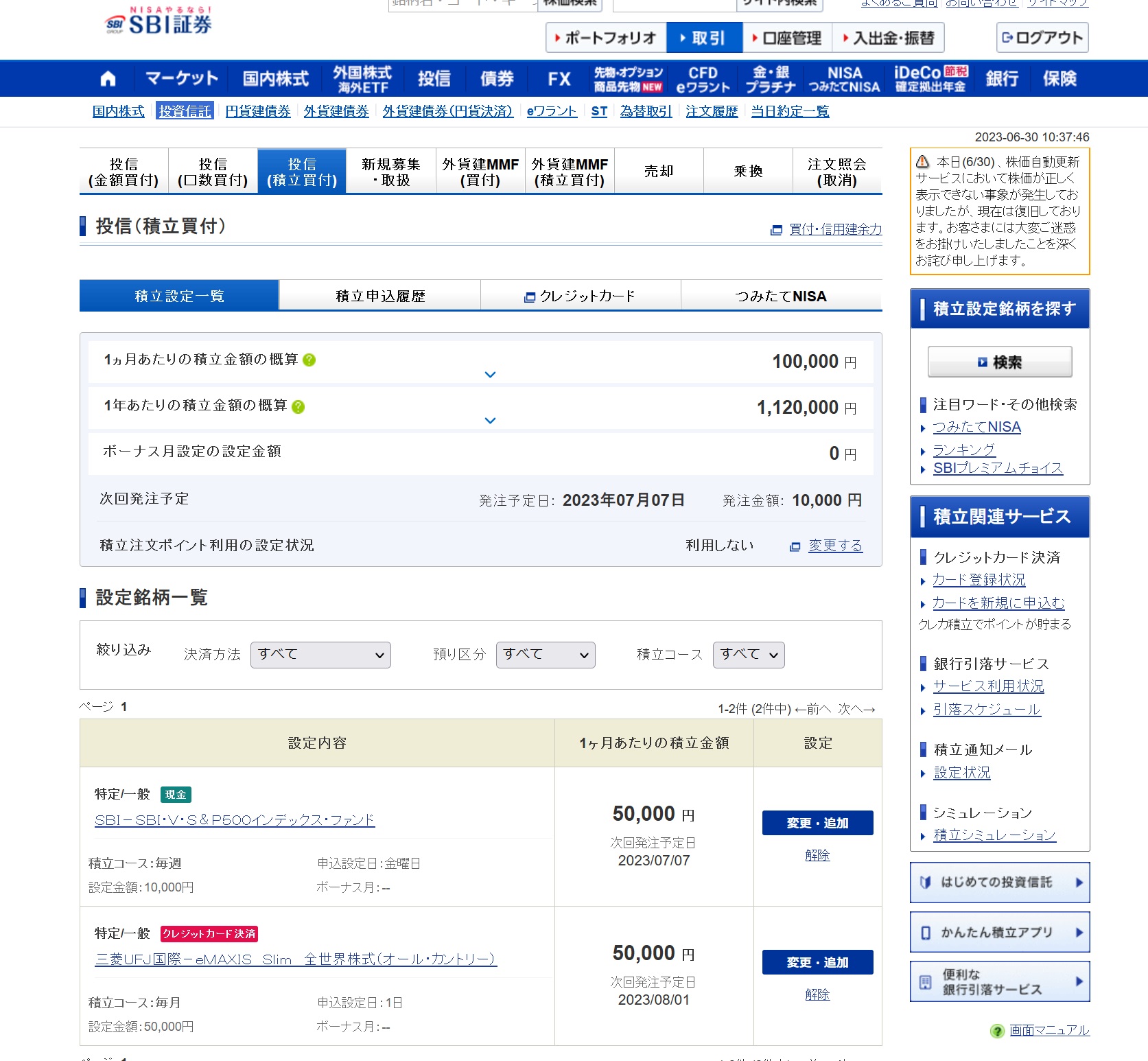Open 買付・信用建余力 link
Image resolution: width=1148 pixels, height=1061 pixels.
[835, 229]
